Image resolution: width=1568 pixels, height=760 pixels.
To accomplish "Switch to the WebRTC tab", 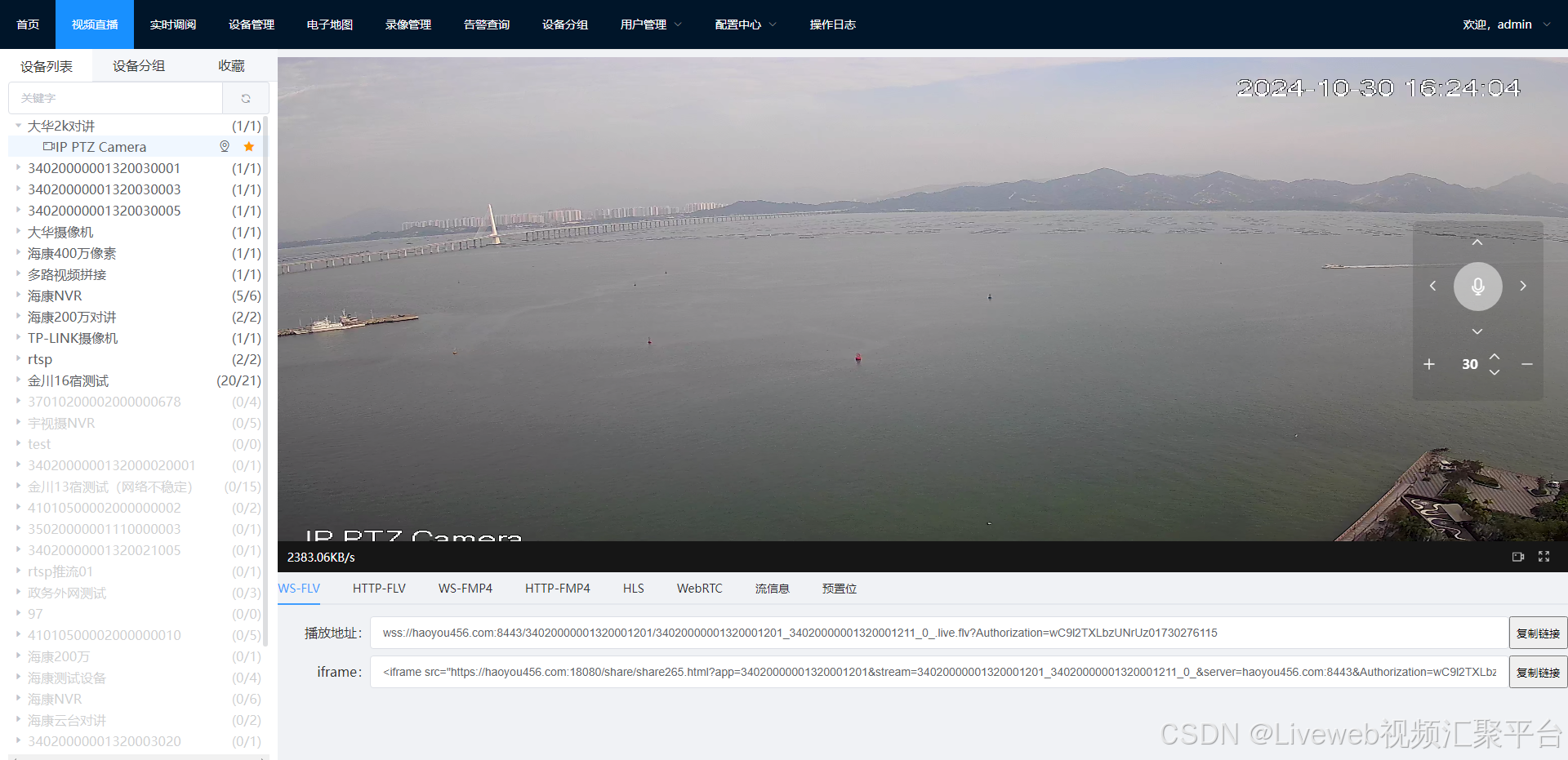I will (699, 588).
